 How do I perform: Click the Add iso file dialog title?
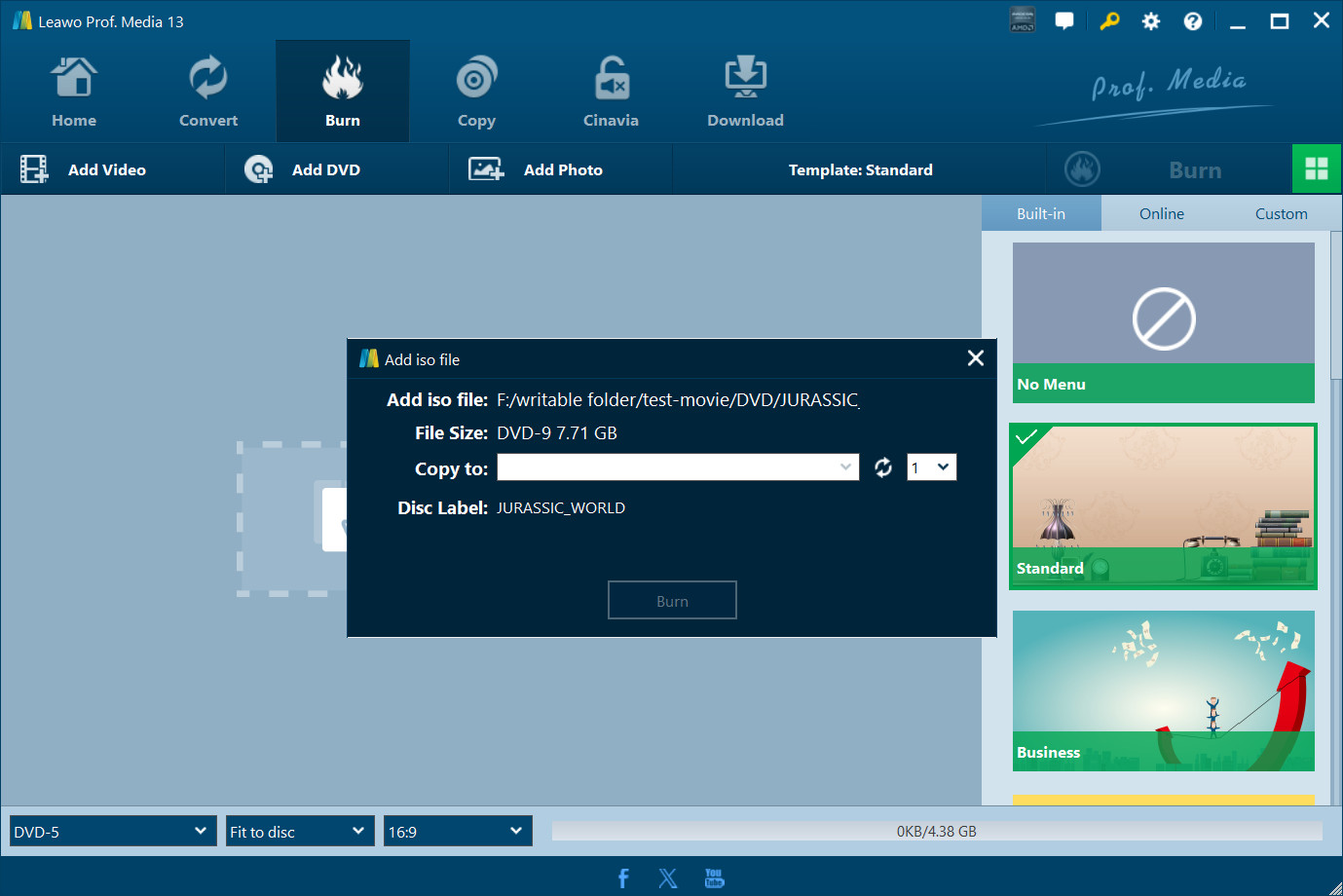click(422, 359)
